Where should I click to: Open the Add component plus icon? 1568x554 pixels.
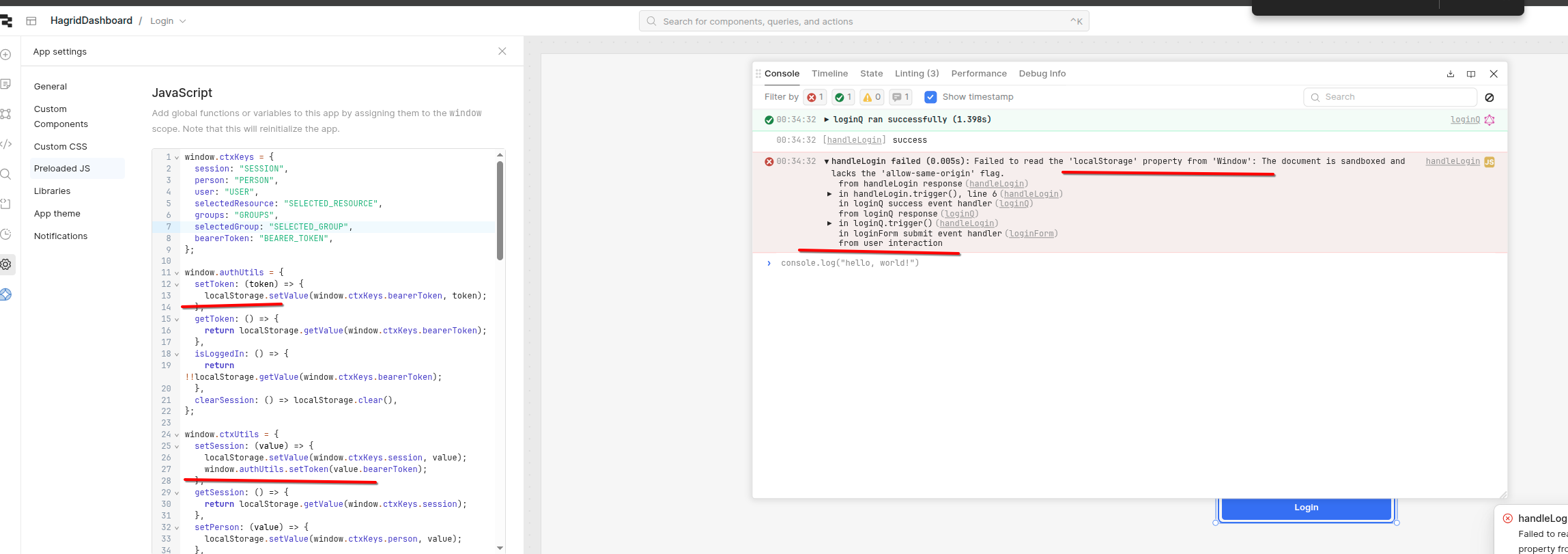tap(6, 55)
